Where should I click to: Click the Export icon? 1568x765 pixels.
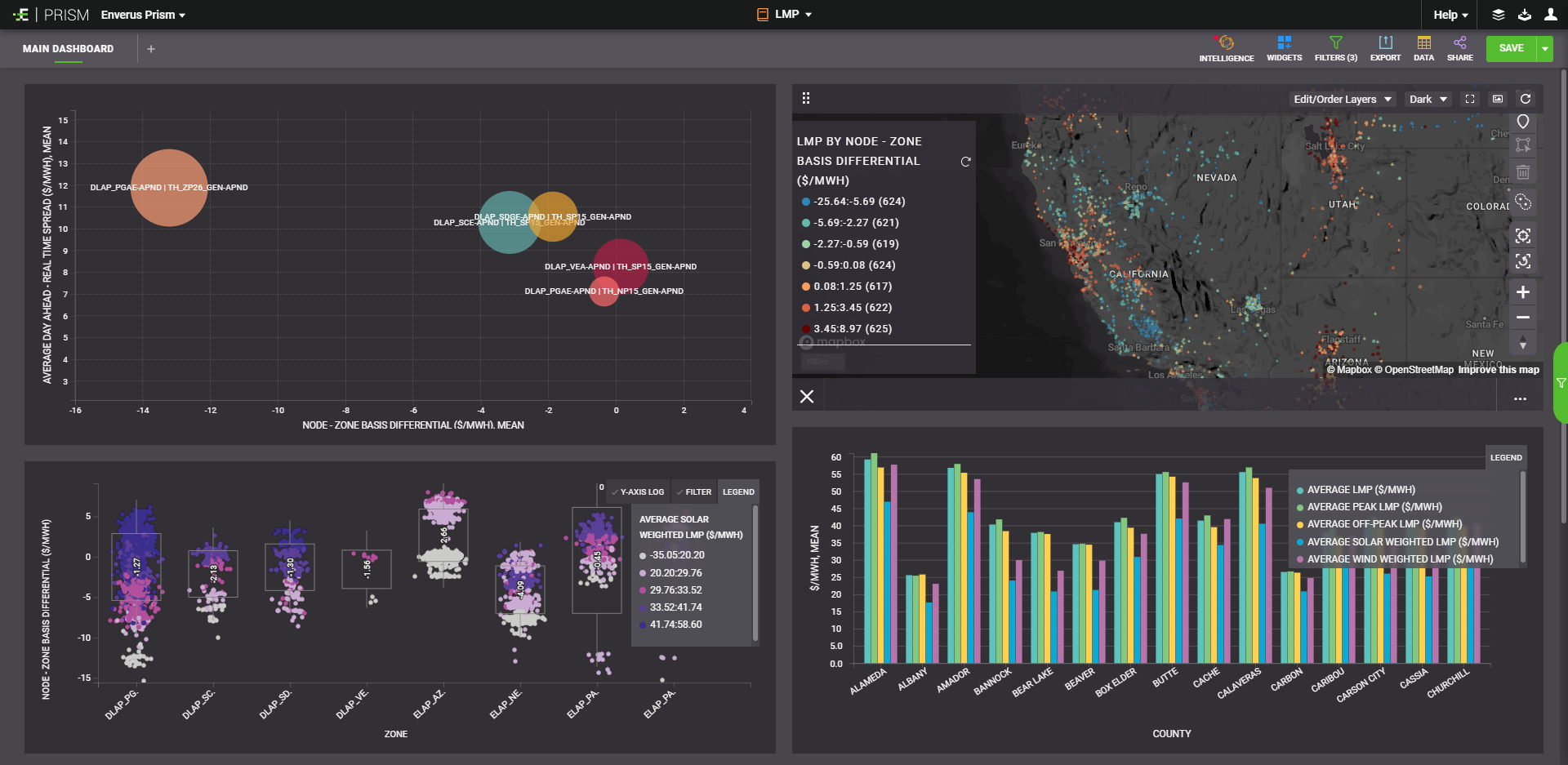tap(1385, 48)
